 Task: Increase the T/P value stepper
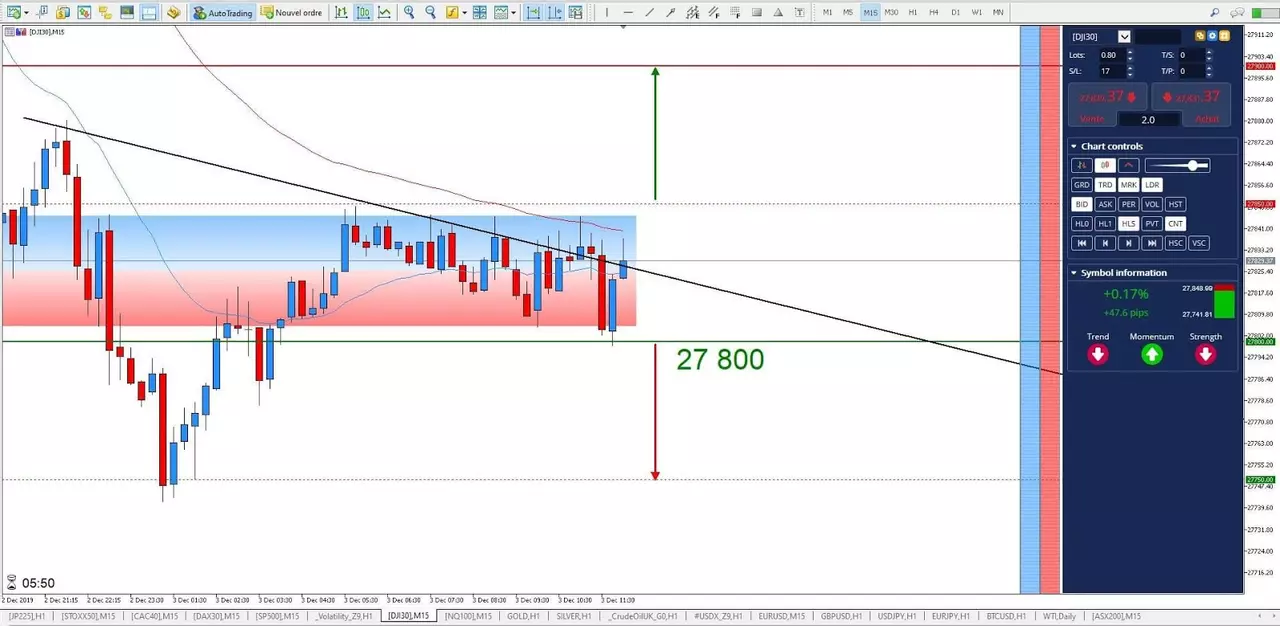pyautogui.click(x=1209, y=68)
